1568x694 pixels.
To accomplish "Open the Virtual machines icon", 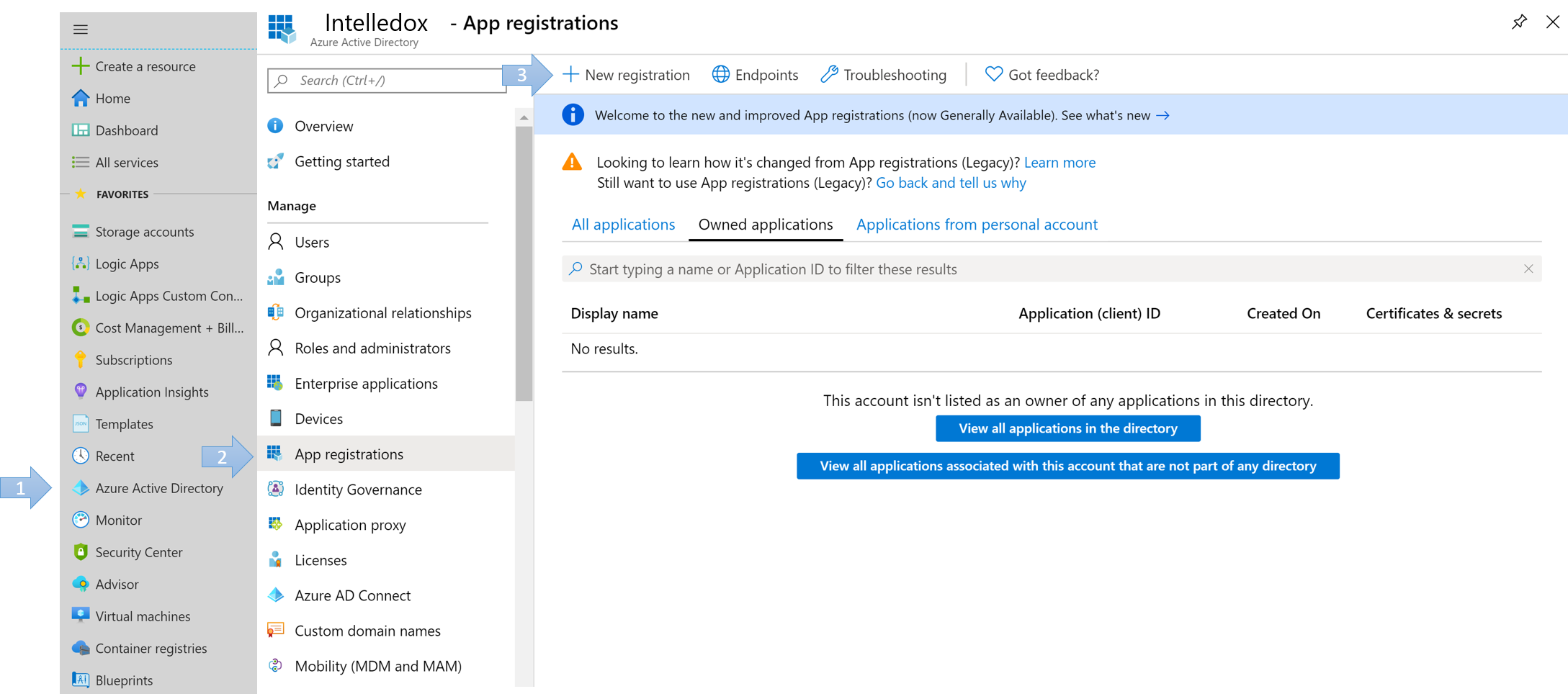I will tap(81, 616).
